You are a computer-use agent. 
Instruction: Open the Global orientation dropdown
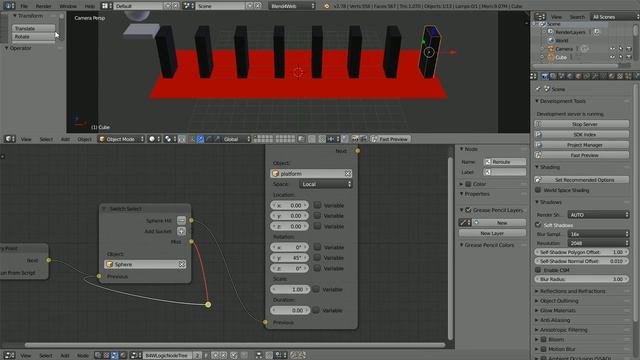(236, 139)
